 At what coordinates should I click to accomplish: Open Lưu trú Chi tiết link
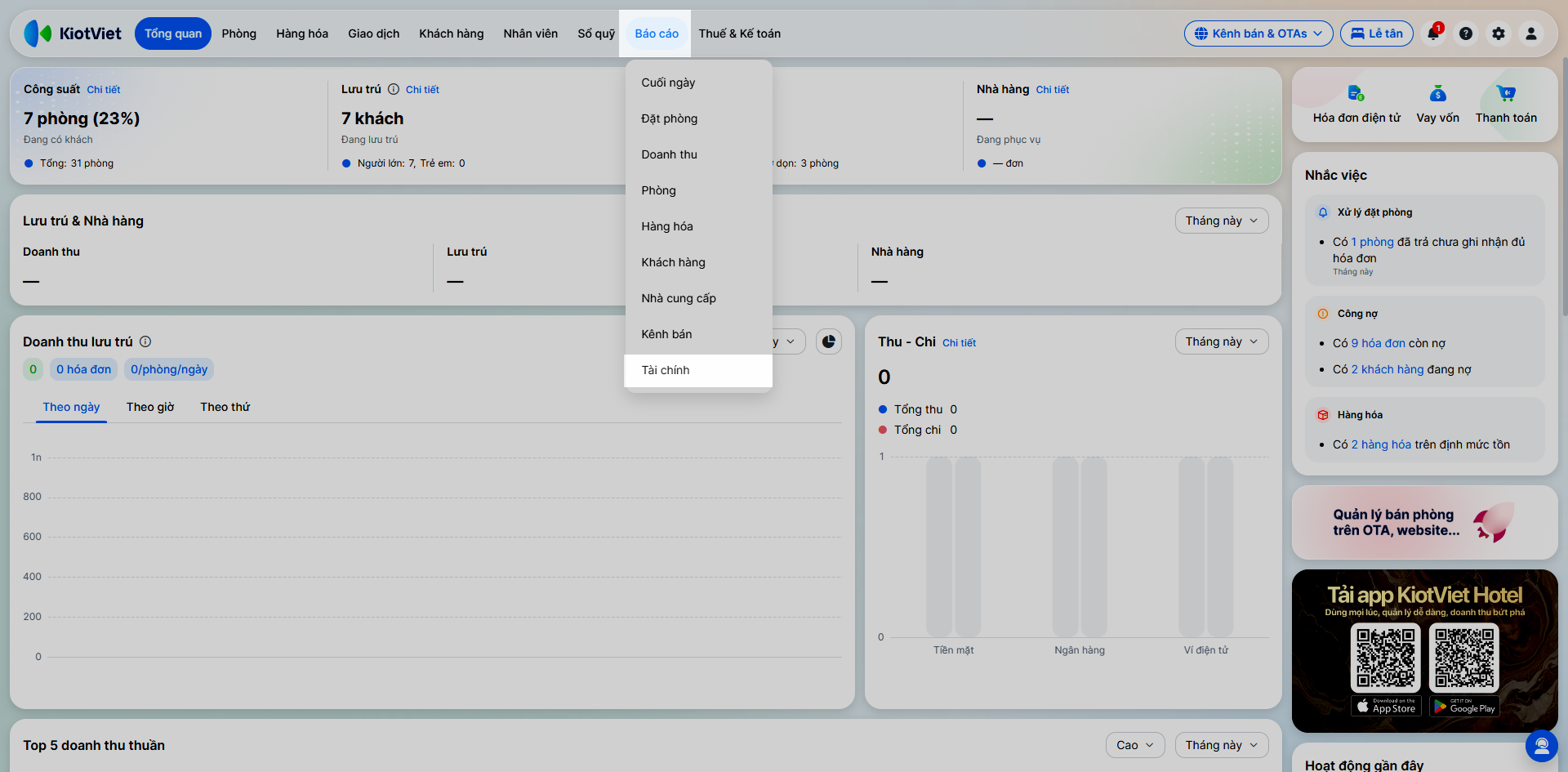[422, 90]
